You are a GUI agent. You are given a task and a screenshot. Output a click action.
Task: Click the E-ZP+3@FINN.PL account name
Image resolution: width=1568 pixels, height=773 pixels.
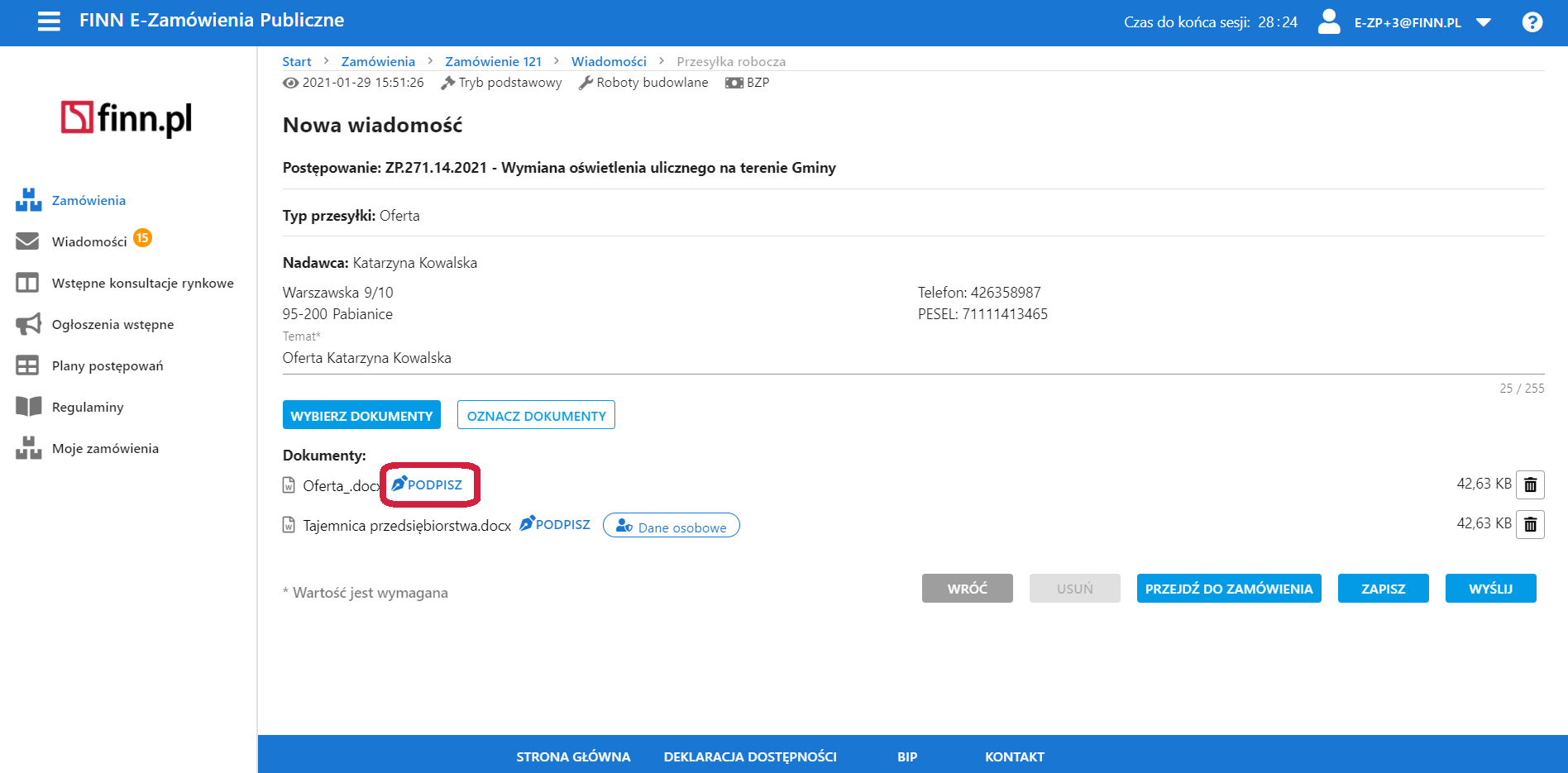pos(1408,23)
